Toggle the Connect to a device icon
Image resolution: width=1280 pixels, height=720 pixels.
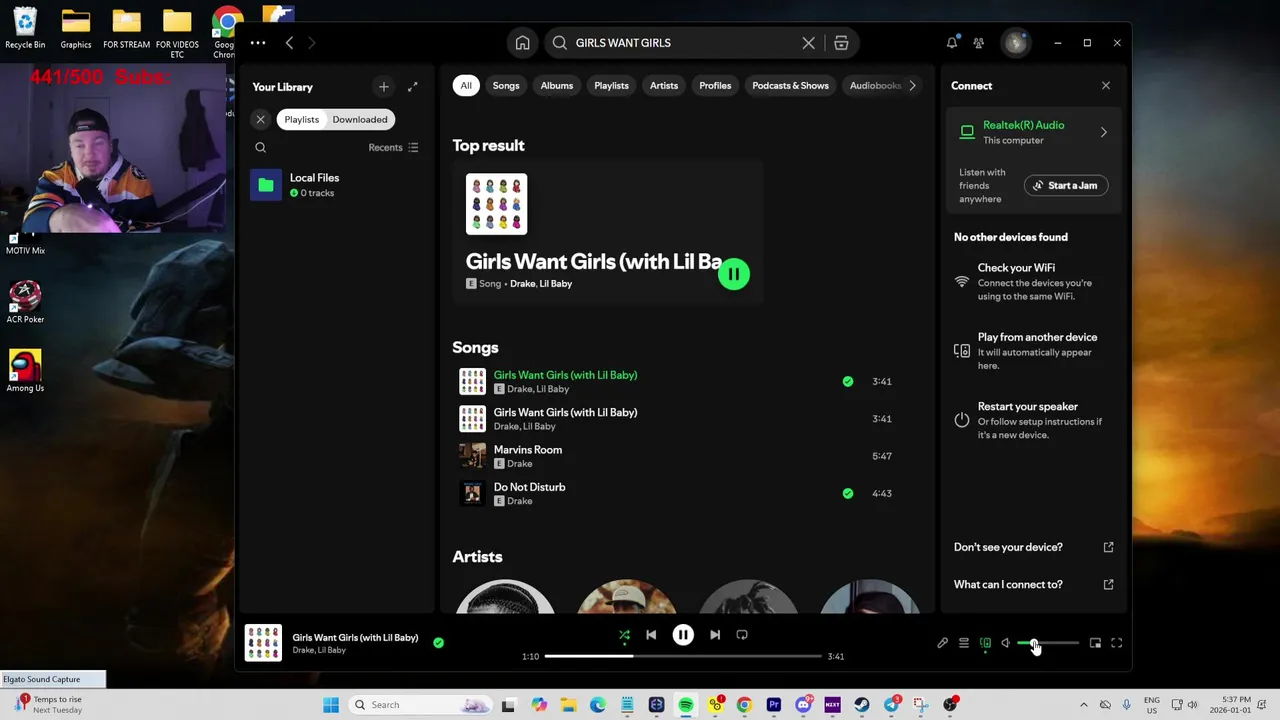click(985, 643)
